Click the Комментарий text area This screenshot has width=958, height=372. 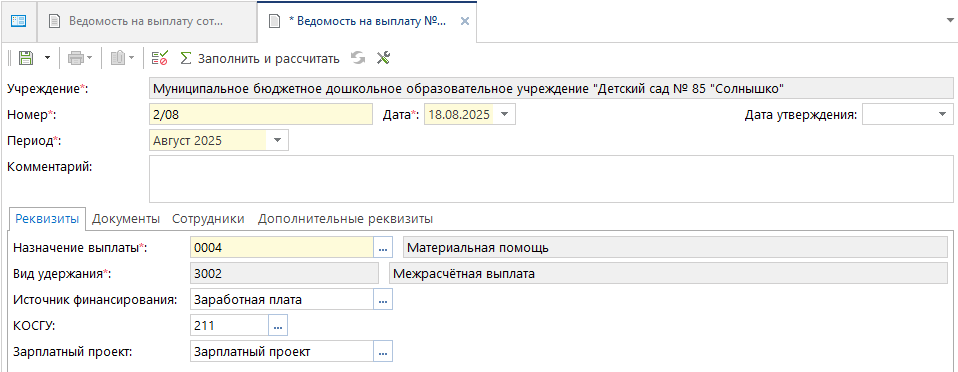(x=551, y=178)
